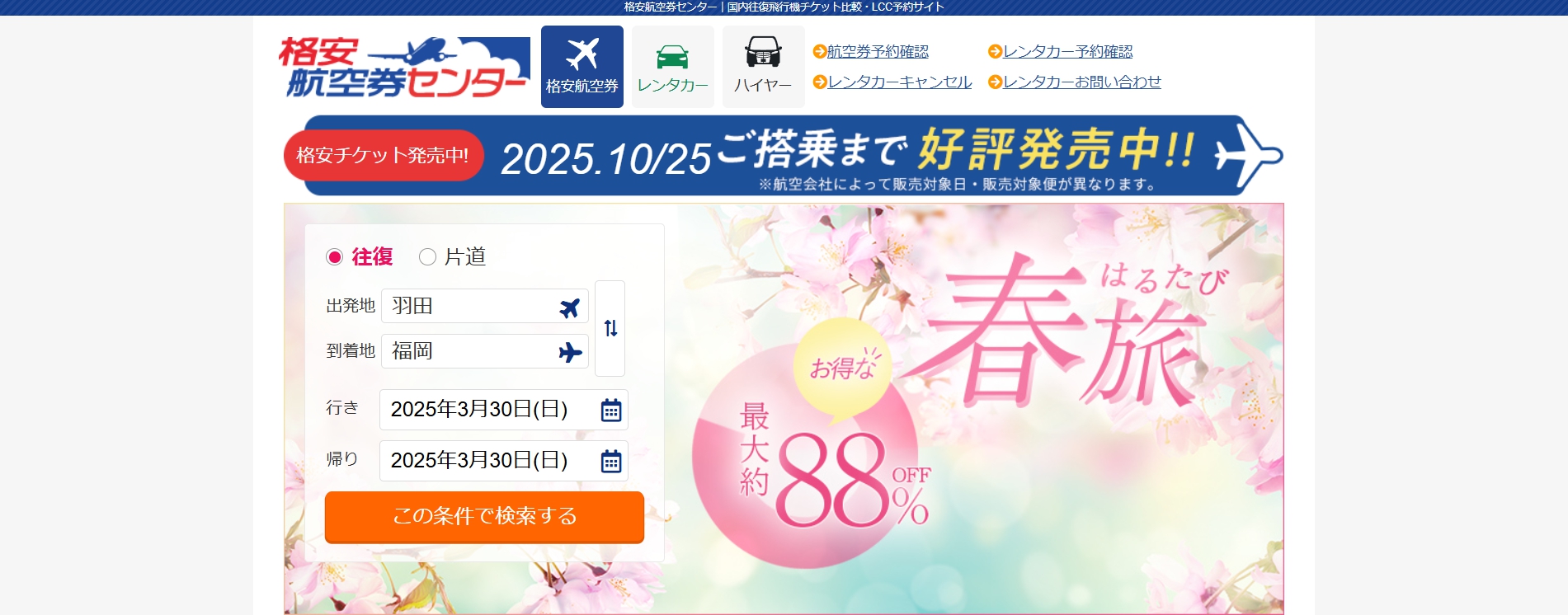The height and width of the screenshot is (615, 1568).
Task: Switch to the 格安航空券 tab
Action: 582,67
